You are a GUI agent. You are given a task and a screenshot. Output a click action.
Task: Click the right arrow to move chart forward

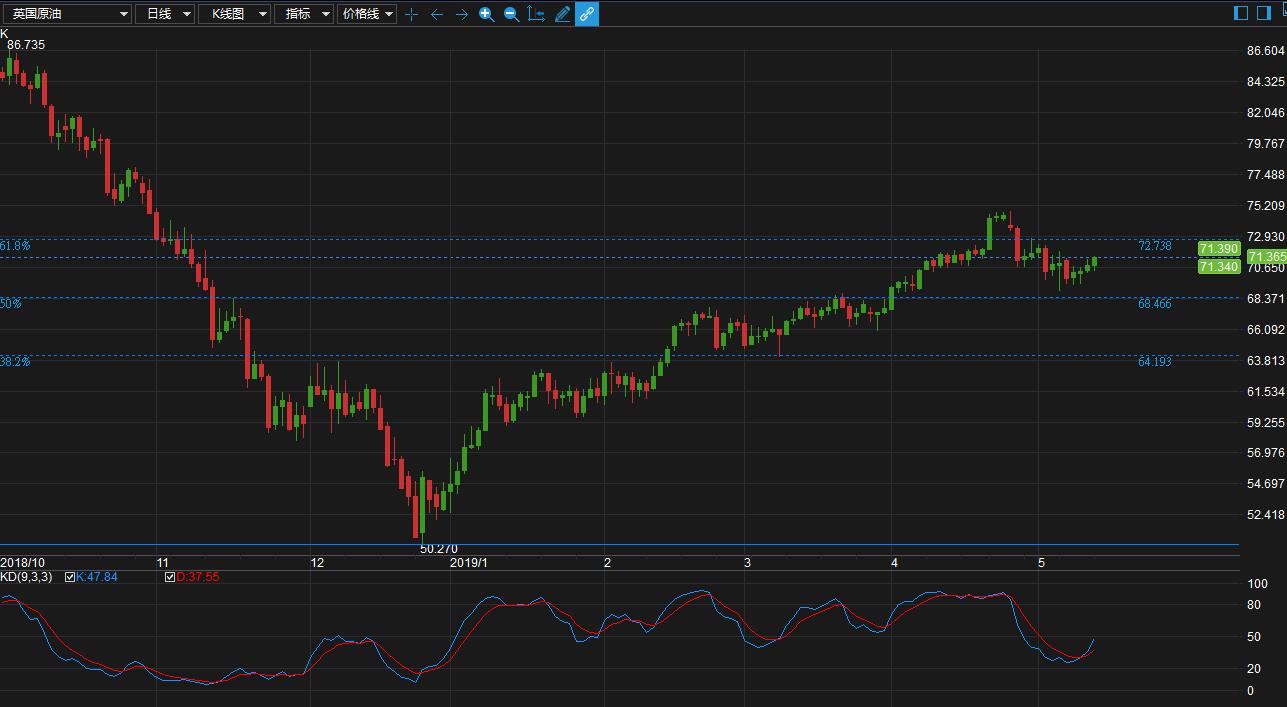coord(461,14)
